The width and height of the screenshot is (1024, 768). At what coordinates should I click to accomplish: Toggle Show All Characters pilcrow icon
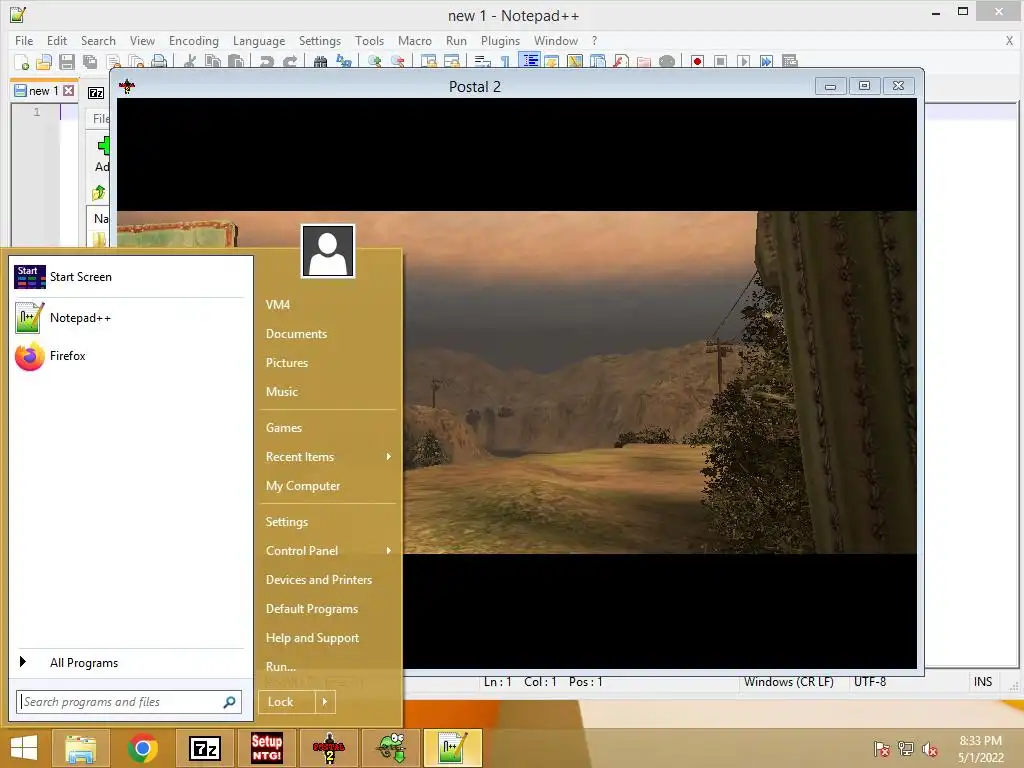(x=505, y=62)
